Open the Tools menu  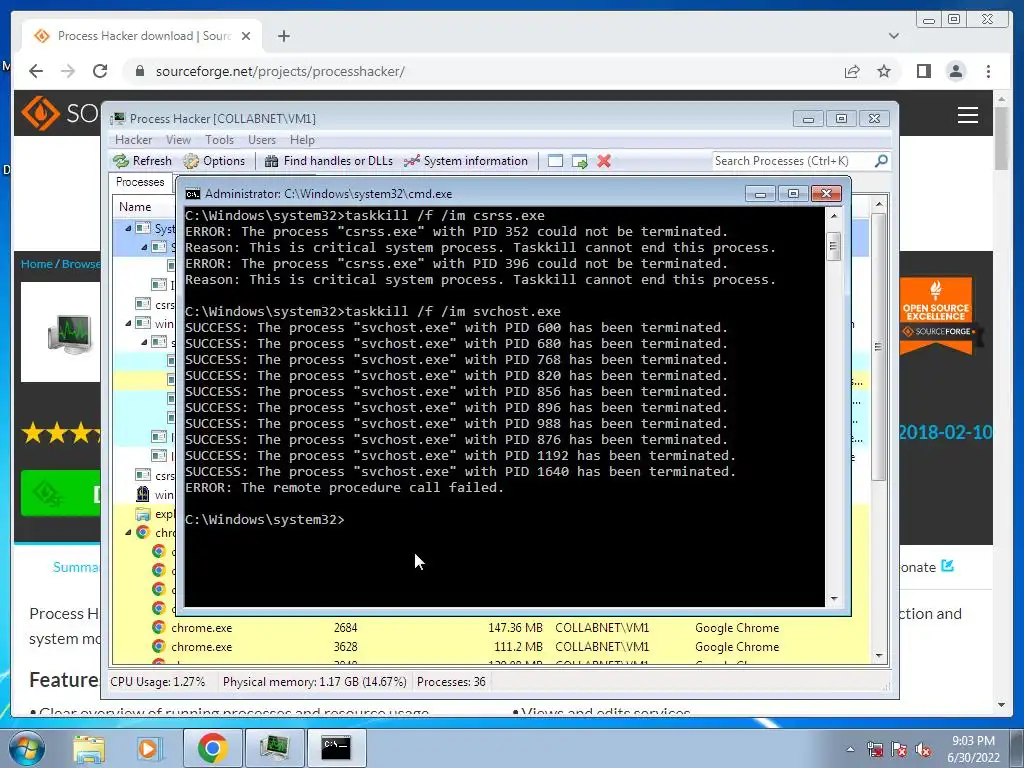point(219,140)
